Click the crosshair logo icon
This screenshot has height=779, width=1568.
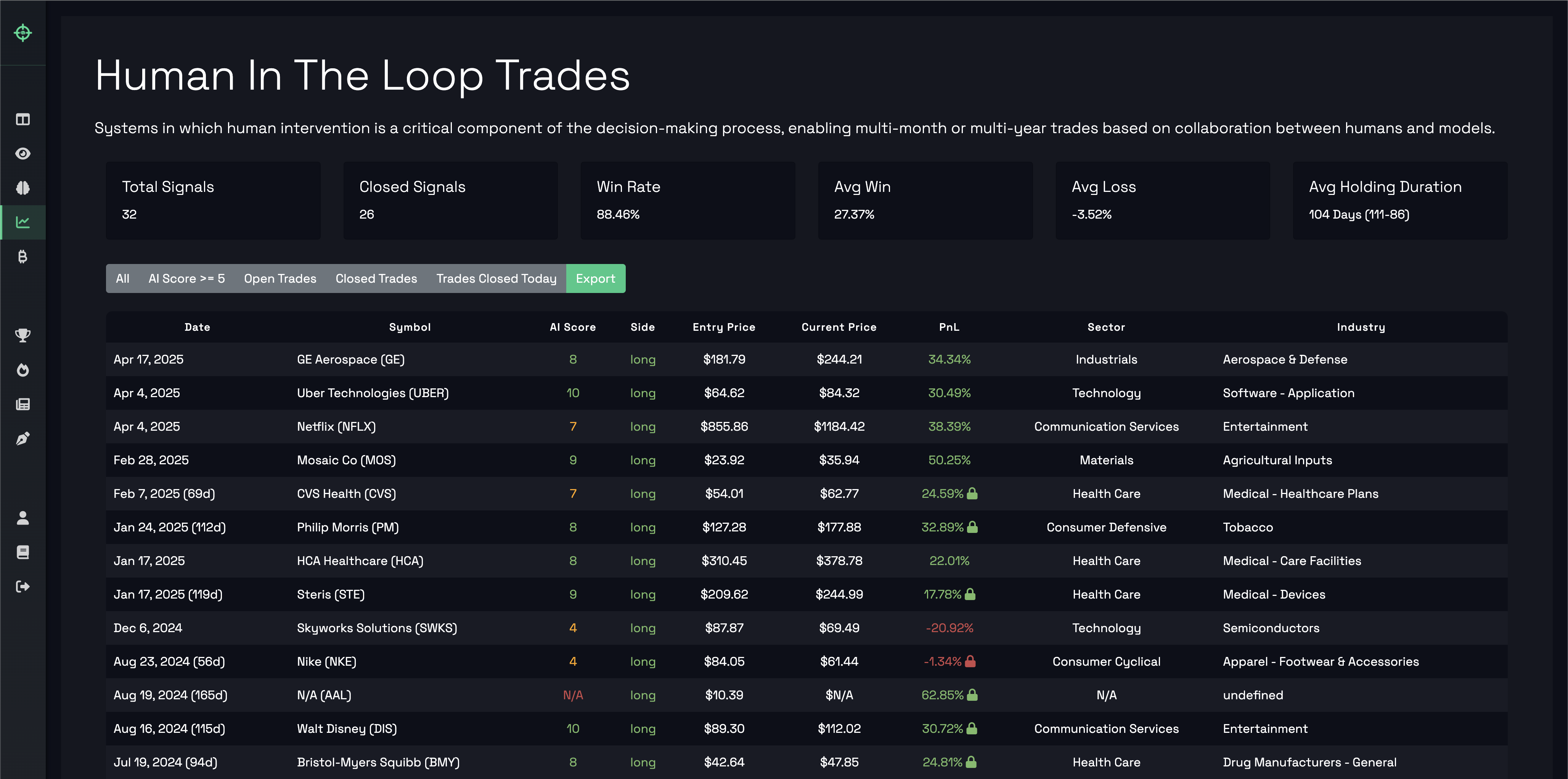(22, 32)
